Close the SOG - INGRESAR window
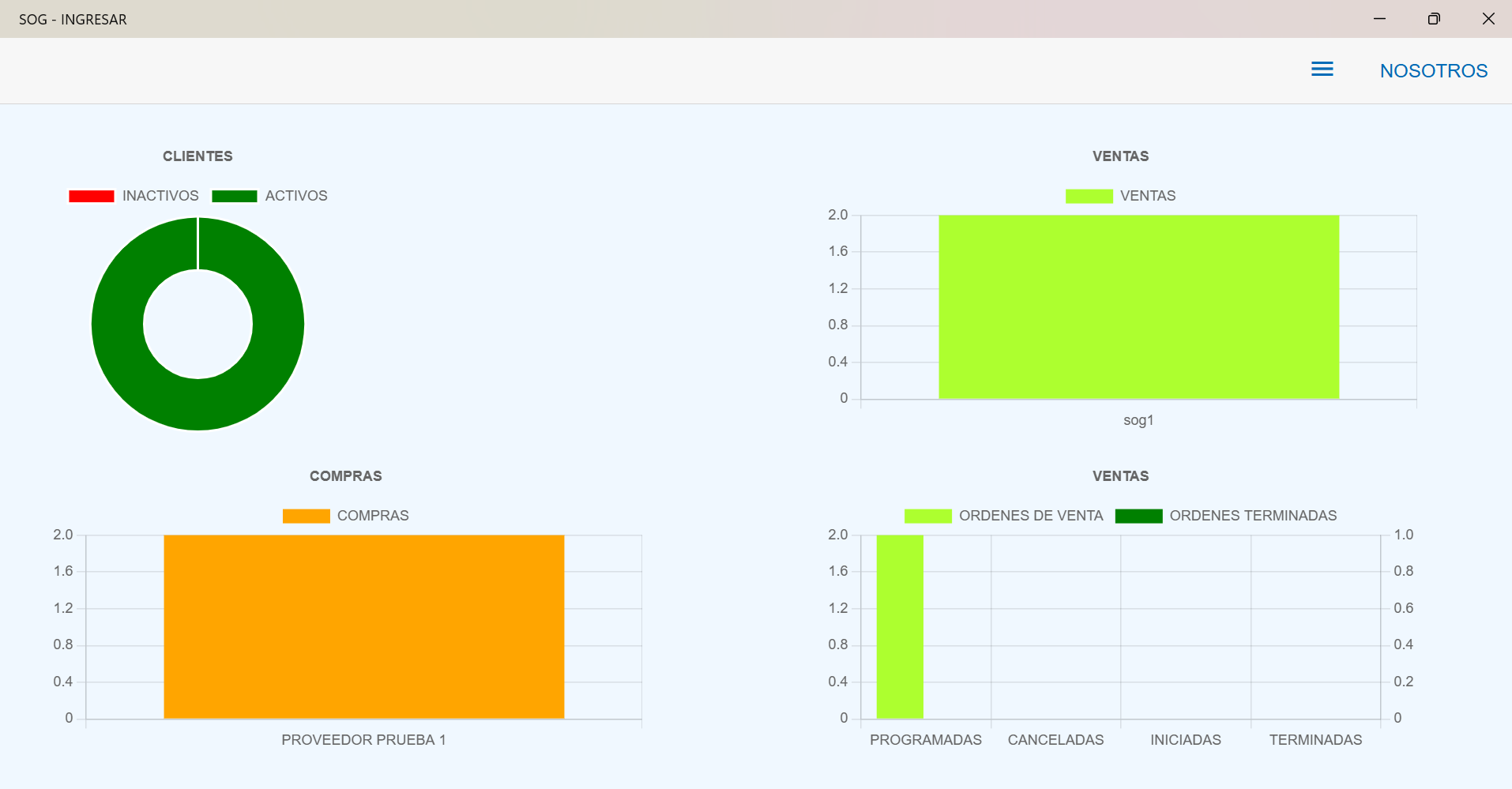 tap(1488, 19)
